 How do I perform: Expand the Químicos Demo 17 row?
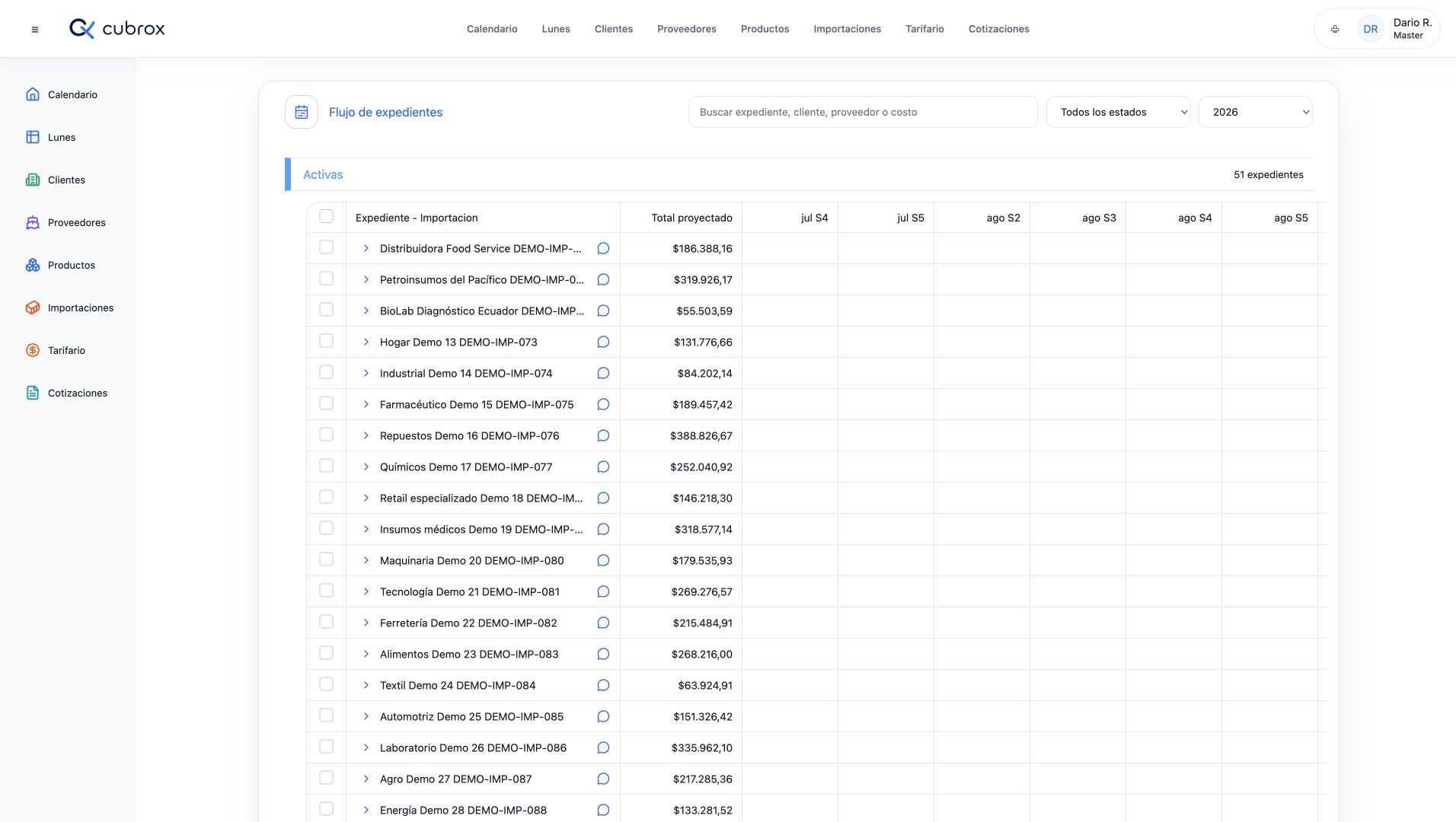[366, 467]
